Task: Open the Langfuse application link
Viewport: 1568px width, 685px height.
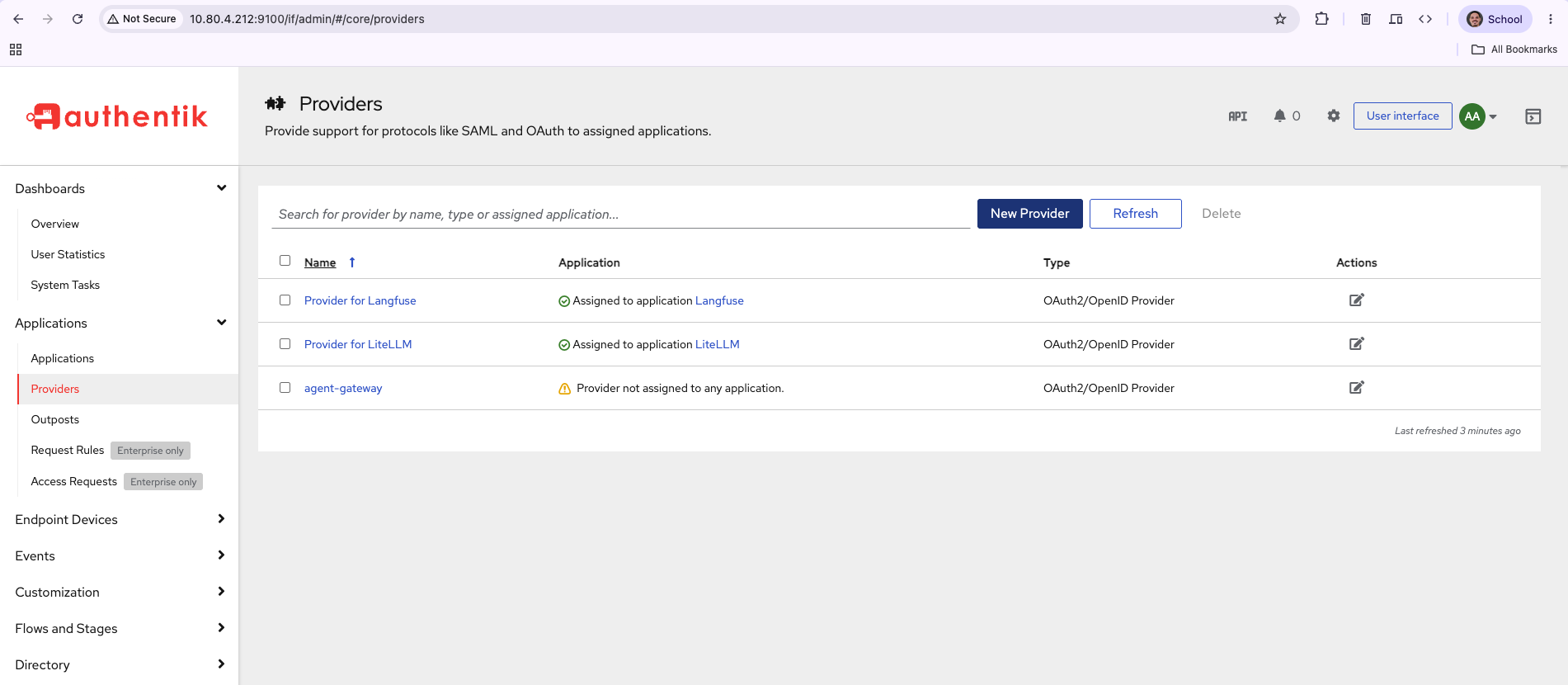Action: click(719, 300)
